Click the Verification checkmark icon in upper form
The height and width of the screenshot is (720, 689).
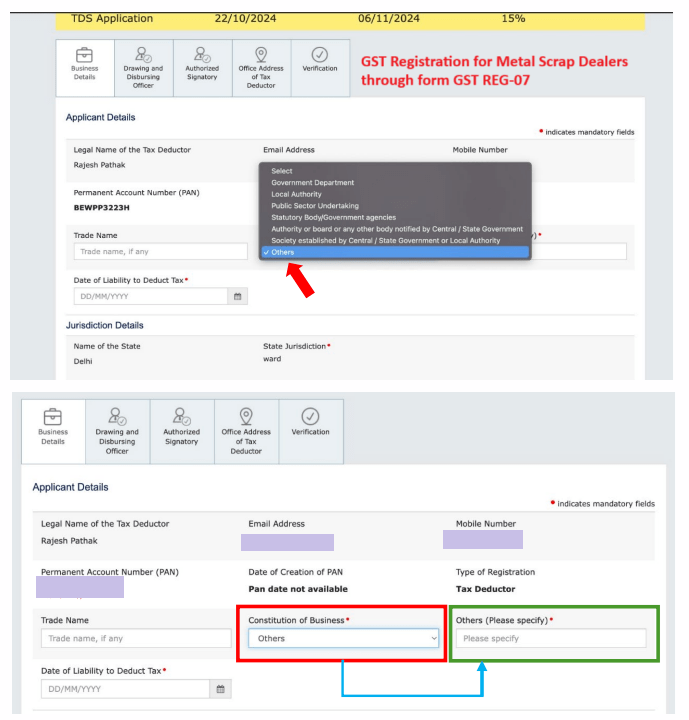pyautogui.click(x=320, y=58)
